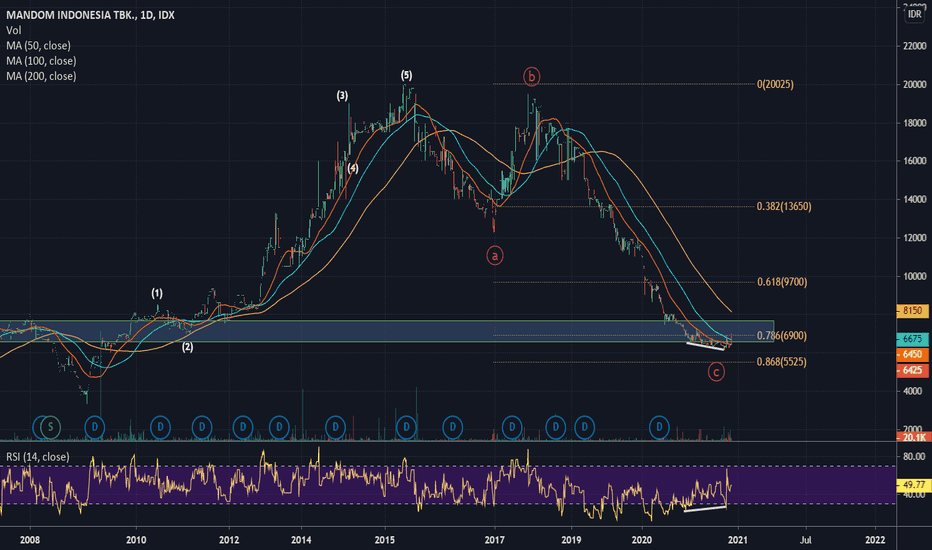Click the D dividend marker directly below wave (5)
Viewport: 932px width, 550px height.
click(406, 427)
